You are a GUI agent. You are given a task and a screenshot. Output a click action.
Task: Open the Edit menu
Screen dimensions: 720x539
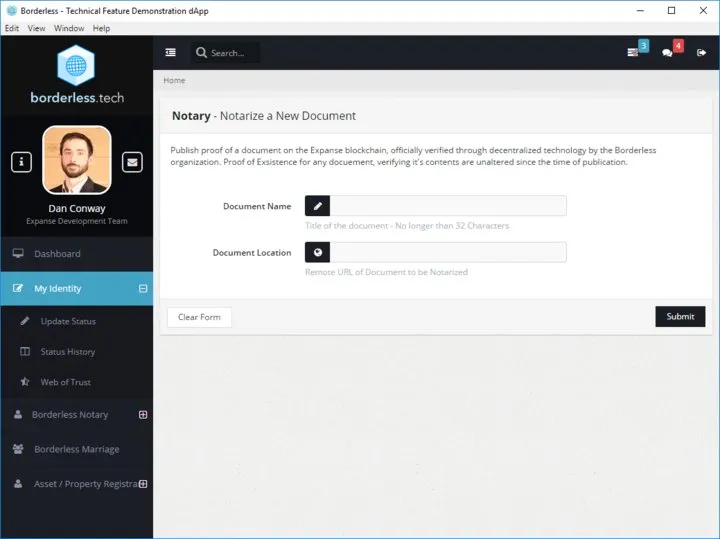[12, 28]
